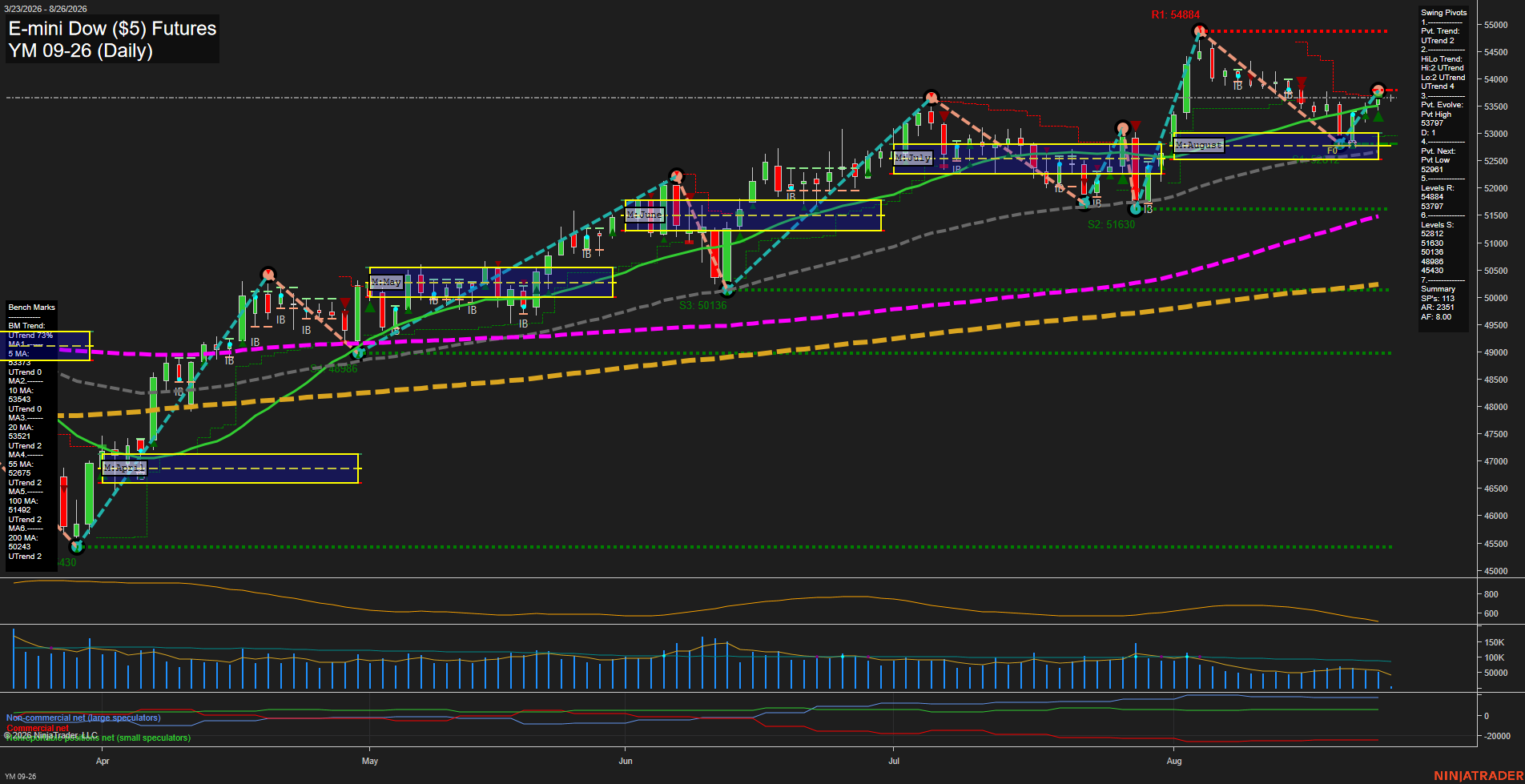Image resolution: width=1525 pixels, height=784 pixels.
Task: Click the 'Levels S:' heading in Swing Pivots
Action: click(x=1437, y=225)
